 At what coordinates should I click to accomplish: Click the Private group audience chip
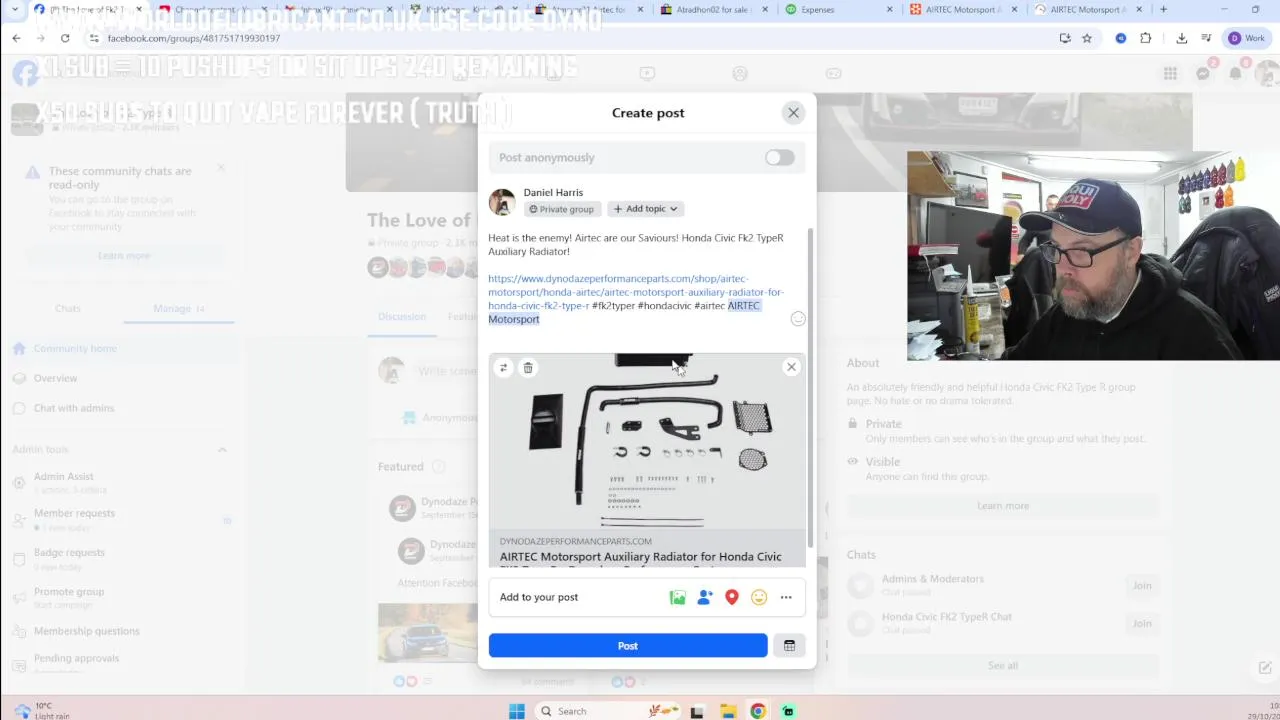pyautogui.click(x=561, y=209)
